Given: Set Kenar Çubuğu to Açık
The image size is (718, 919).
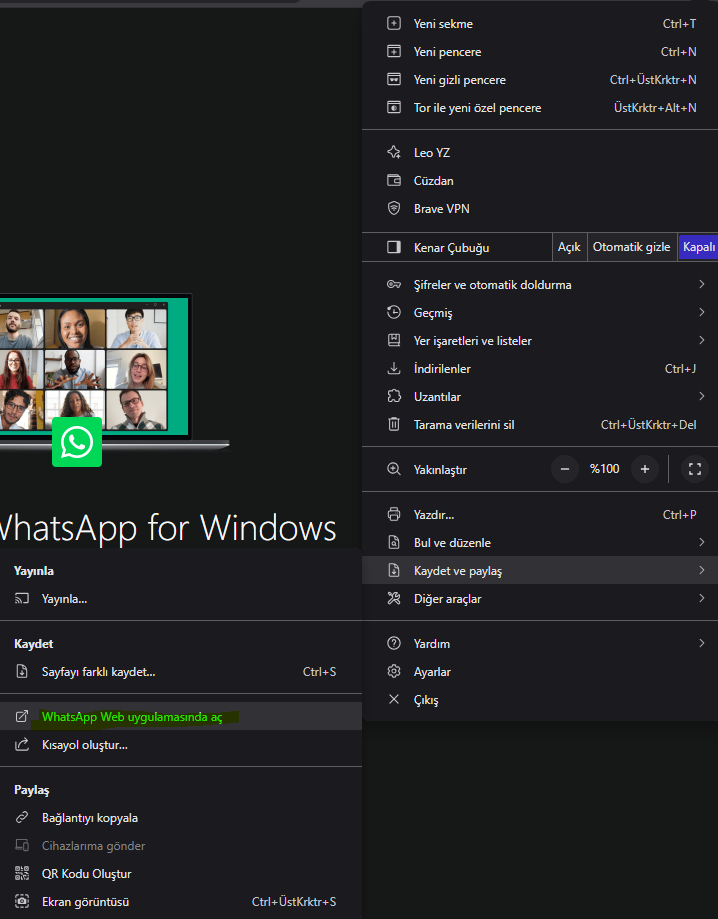Looking at the screenshot, I should click(x=569, y=247).
